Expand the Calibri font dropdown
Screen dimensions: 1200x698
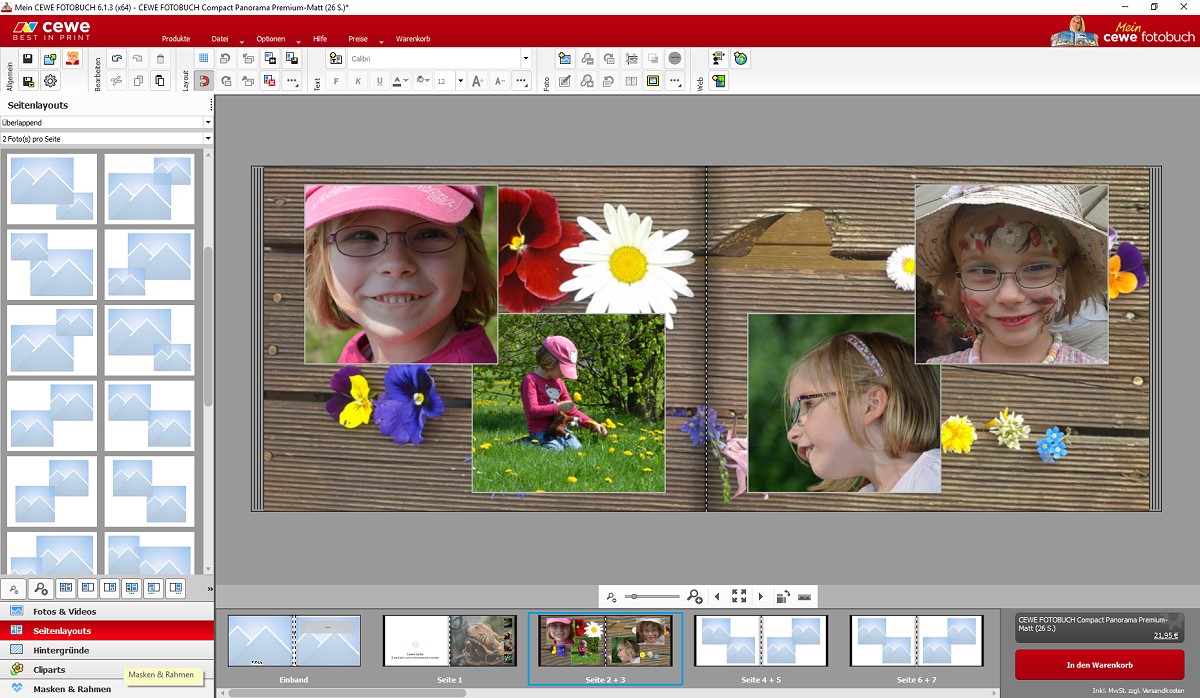tap(526, 59)
